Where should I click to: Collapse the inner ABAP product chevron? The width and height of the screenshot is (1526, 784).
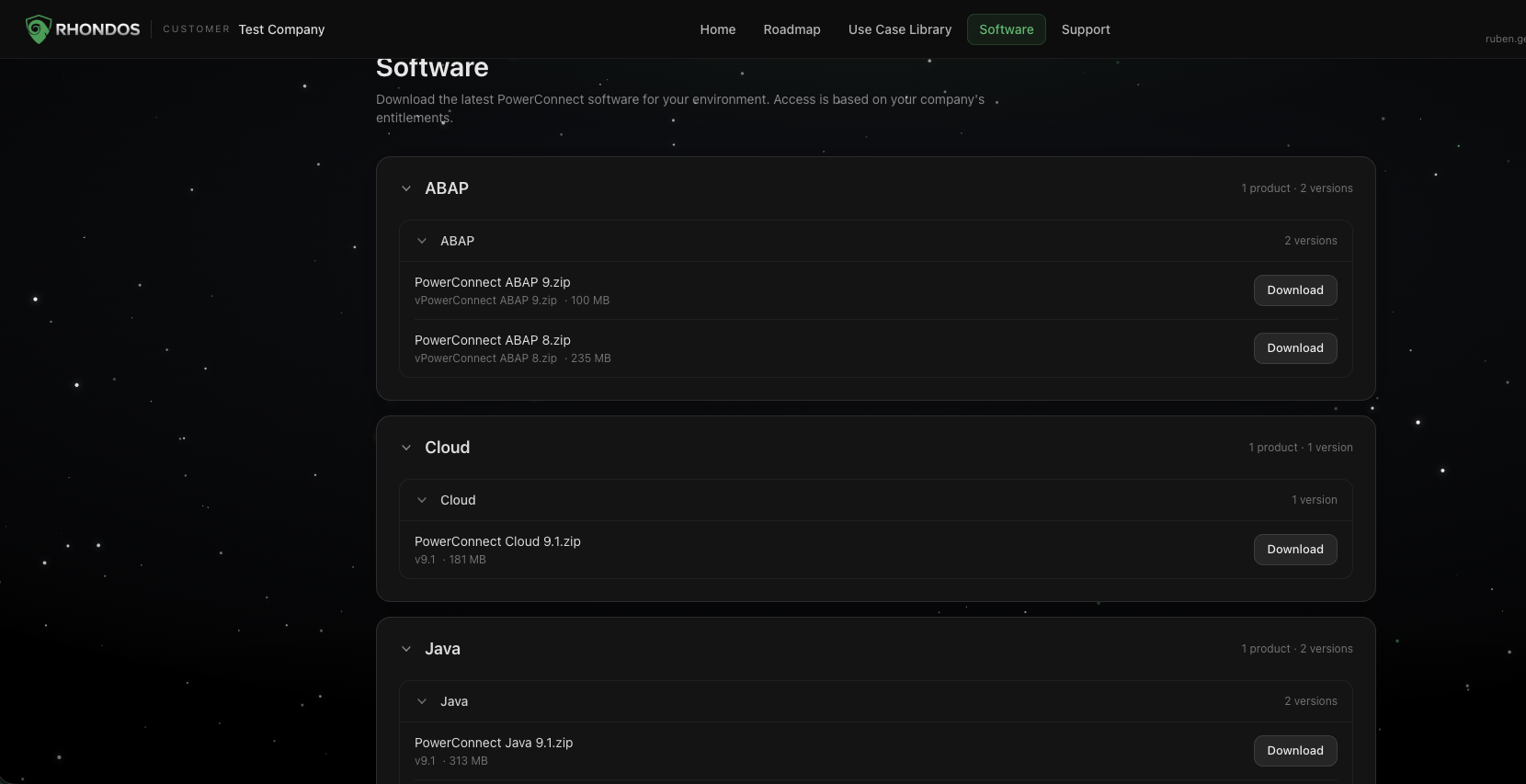pyautogui.click(x=422, y=241)
